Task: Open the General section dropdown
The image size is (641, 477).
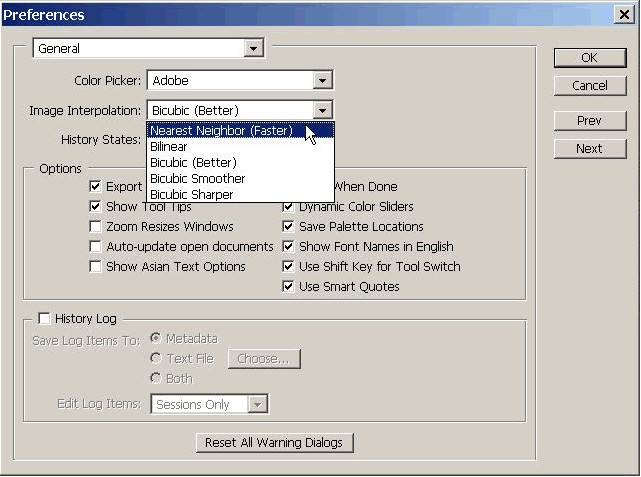Action: 253,48
